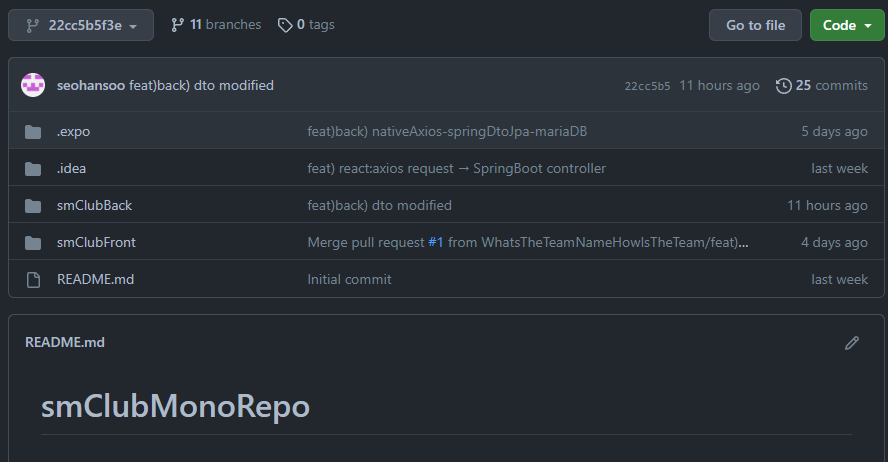Open the .idea folder
Image resolution: width=888 pixels, height=462 pixels.
click(71, 168)
